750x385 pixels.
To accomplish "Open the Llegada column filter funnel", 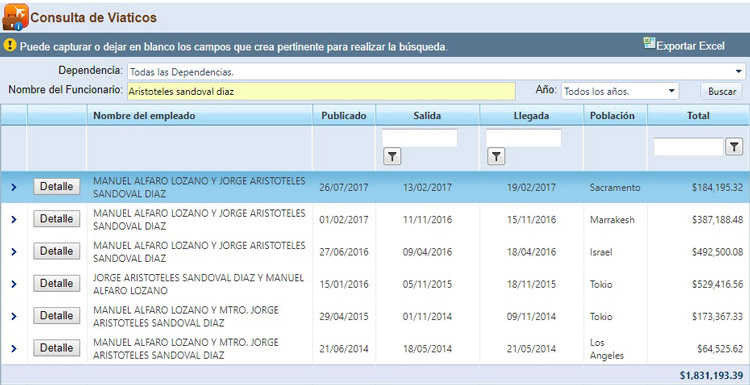I will (x=496, y=156).
